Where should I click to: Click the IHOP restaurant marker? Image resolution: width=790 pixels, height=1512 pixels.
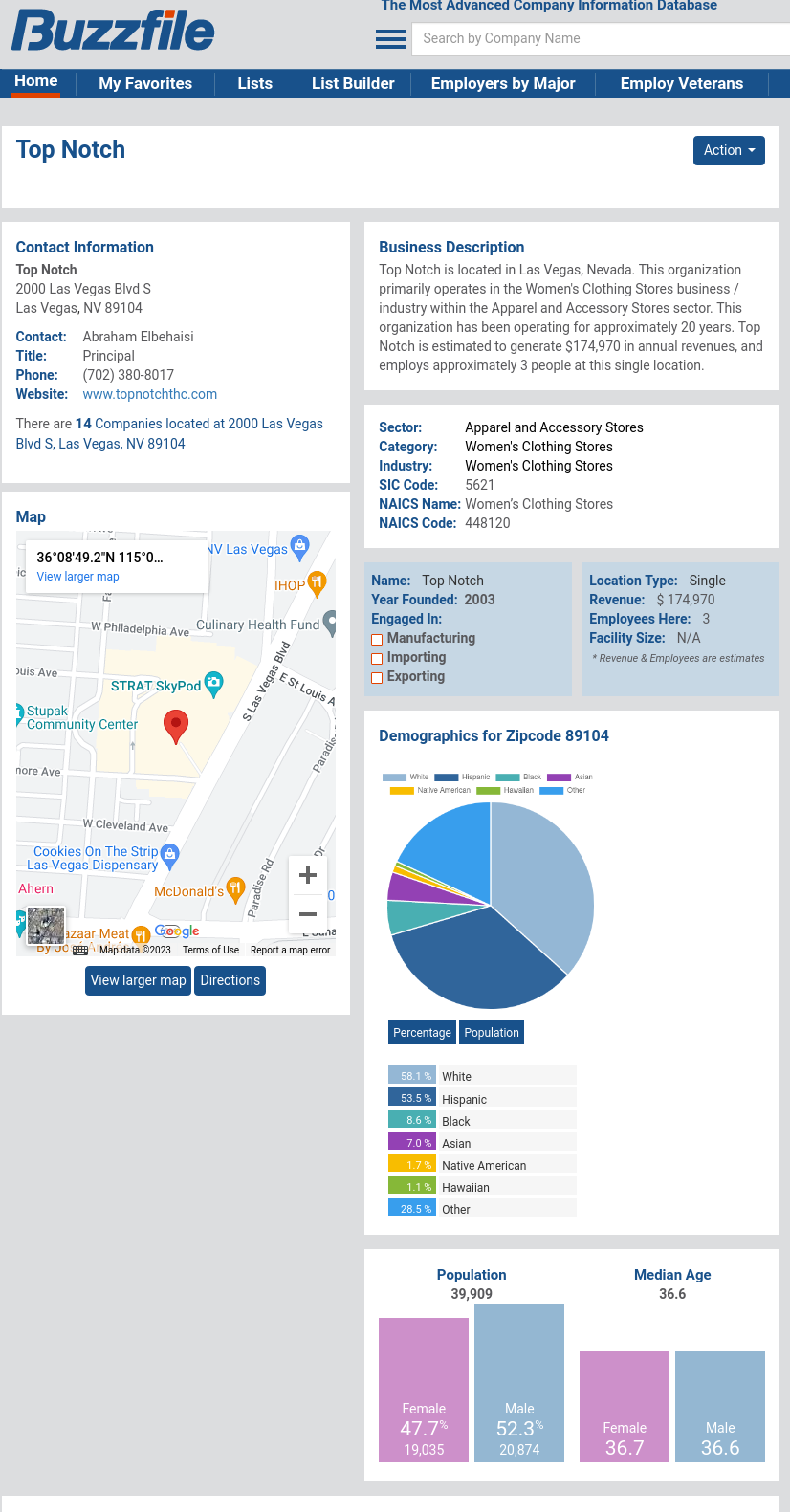click(317, 581)
